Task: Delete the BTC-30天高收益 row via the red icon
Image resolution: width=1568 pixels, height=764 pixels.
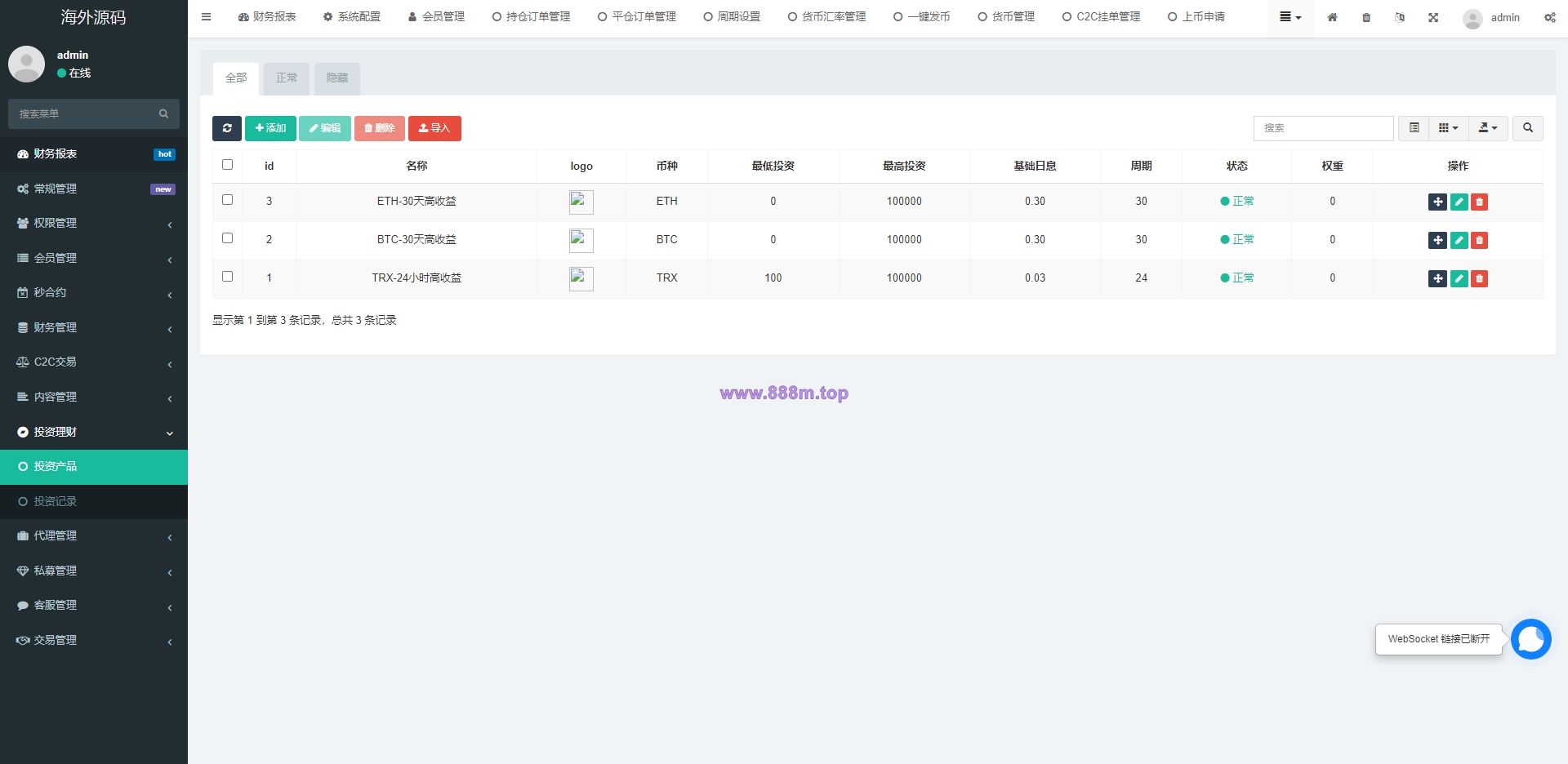Action: [x=1479, y=240]
